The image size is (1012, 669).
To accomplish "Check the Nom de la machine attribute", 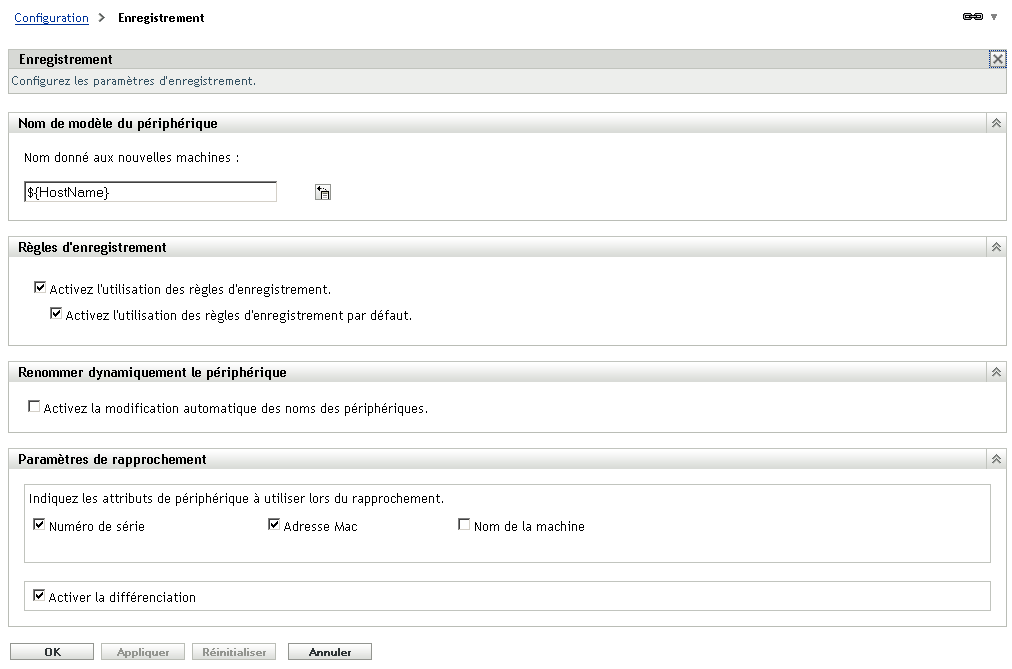I will point(463,523).
